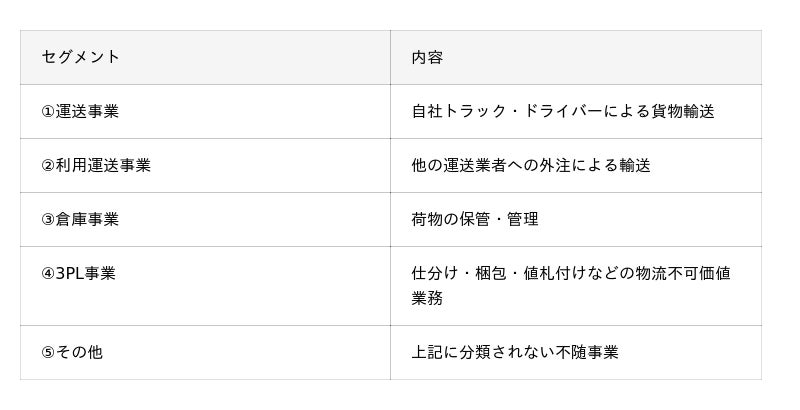800x410 pixels.
Task: Click the circled number ① marker
Action: click(48, 111)
